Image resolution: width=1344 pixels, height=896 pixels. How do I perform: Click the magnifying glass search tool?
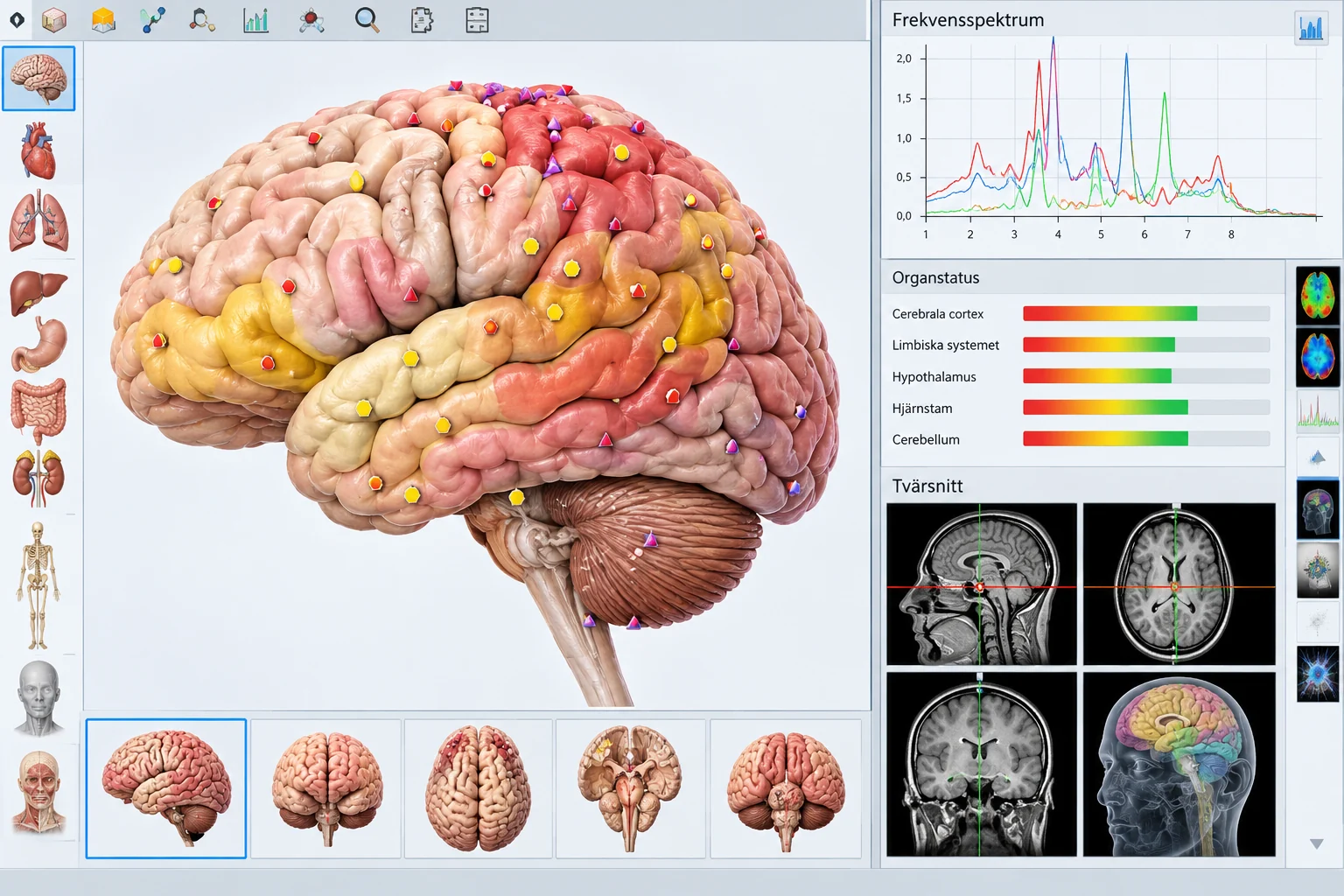pyautogui.click(x=367, y=20)
